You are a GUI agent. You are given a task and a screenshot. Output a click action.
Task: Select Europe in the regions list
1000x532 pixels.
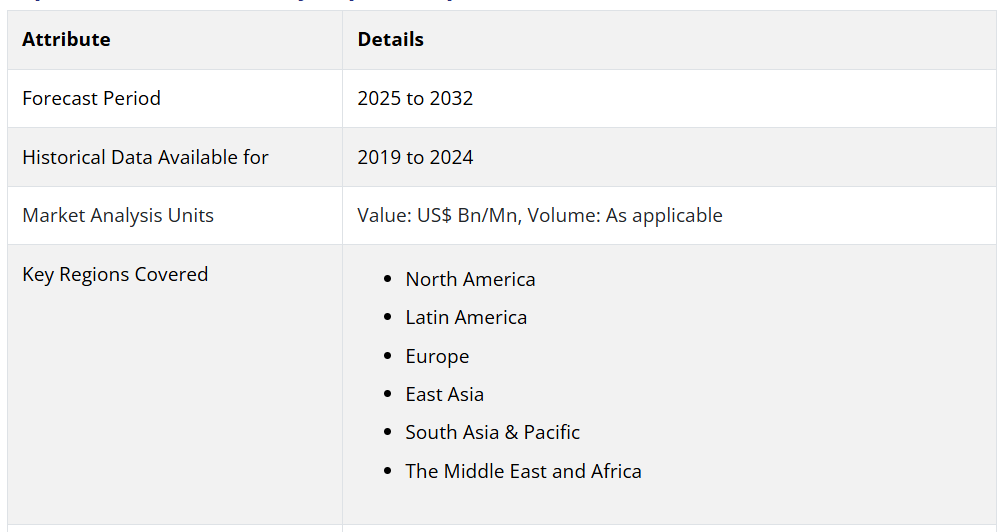[437, 356]
